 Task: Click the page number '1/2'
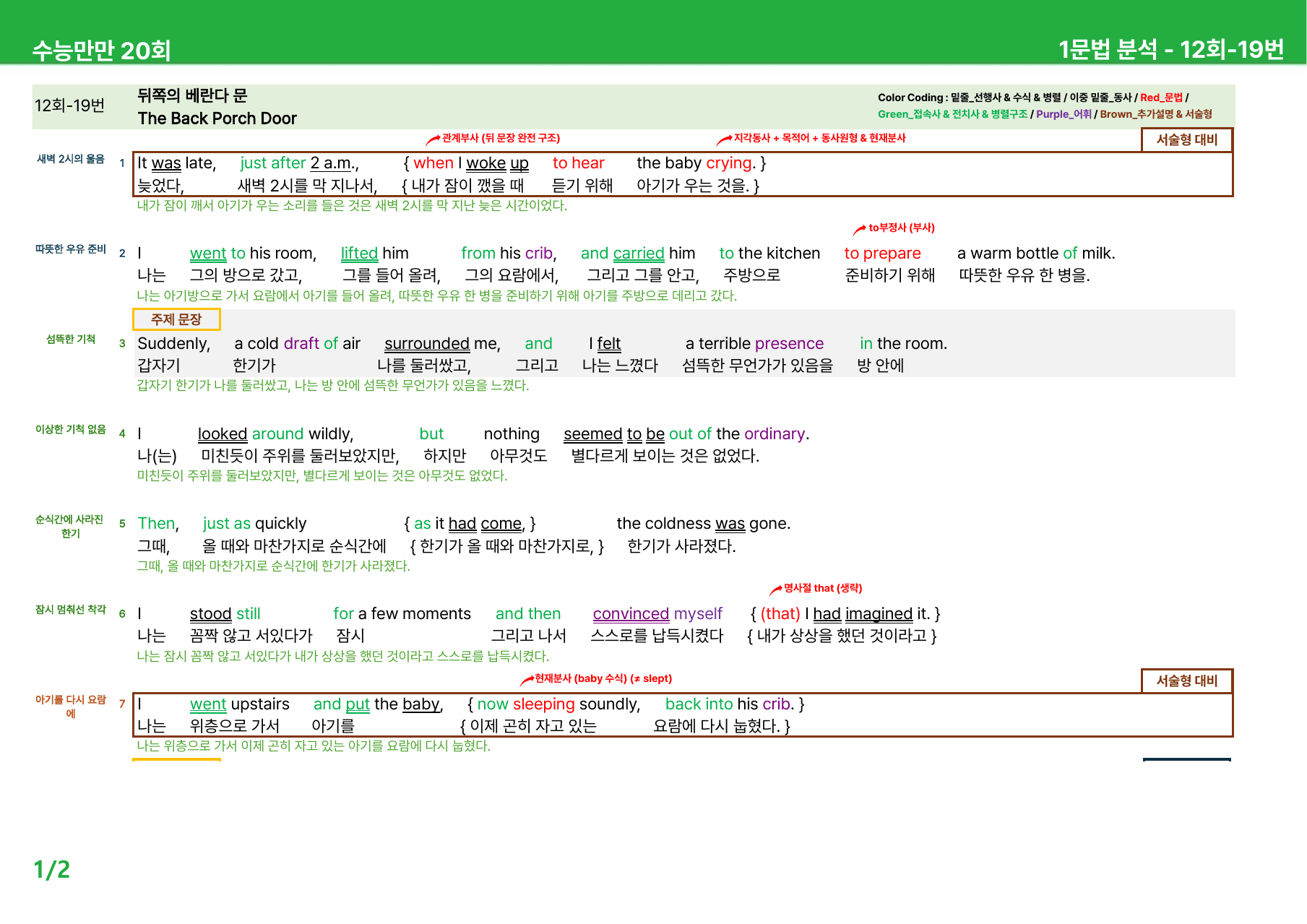[52, 870]
